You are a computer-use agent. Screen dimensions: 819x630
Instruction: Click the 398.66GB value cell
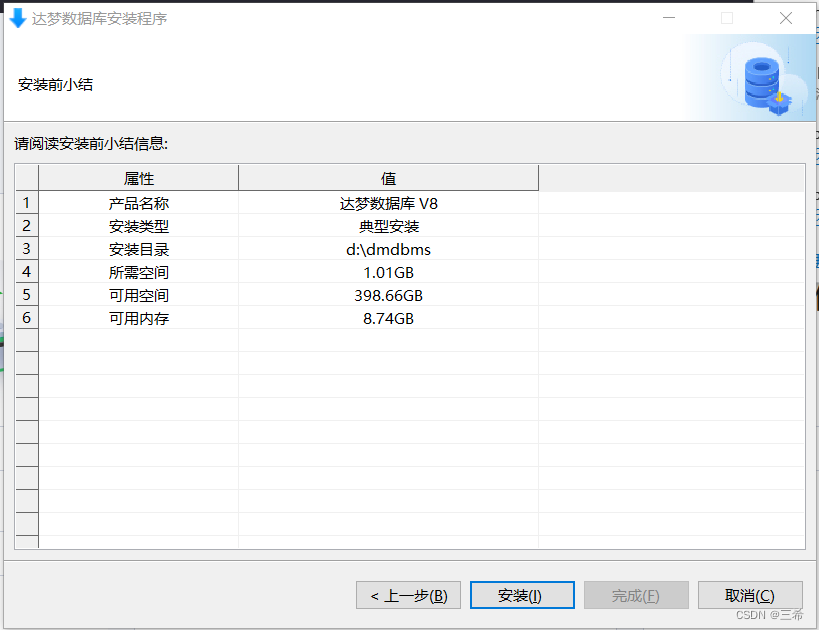[388, 295]
